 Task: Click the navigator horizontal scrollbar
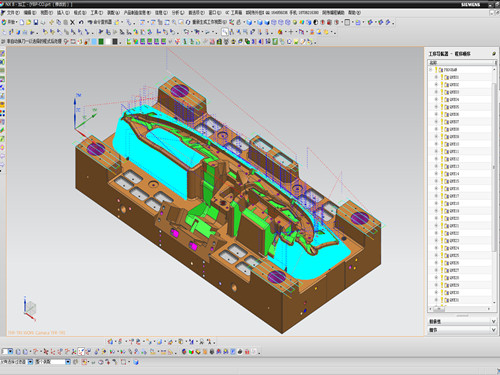(x=440, y=309)
